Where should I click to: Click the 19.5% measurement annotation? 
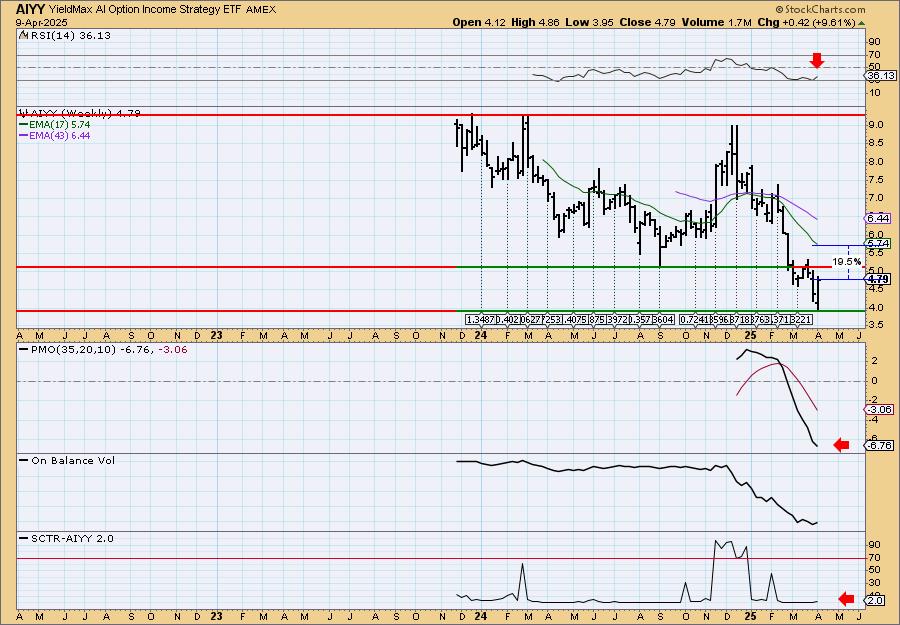click(x=847, y=262)
